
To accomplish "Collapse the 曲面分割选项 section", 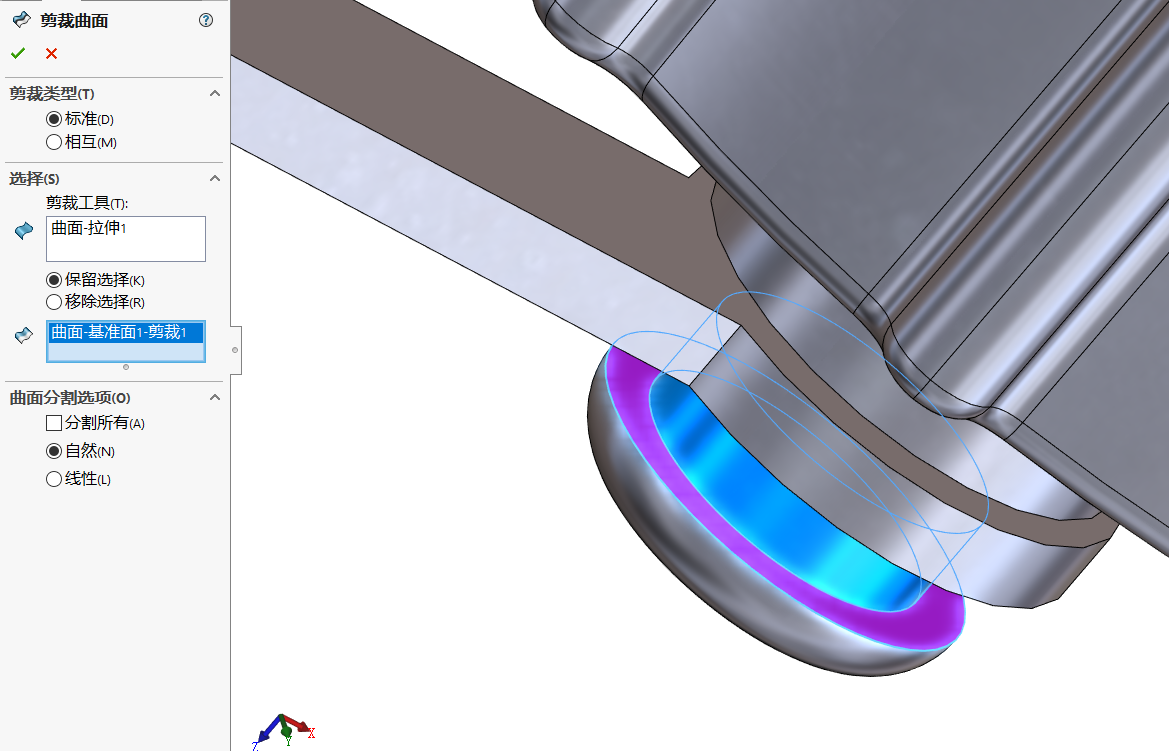I will coord(215,398).
